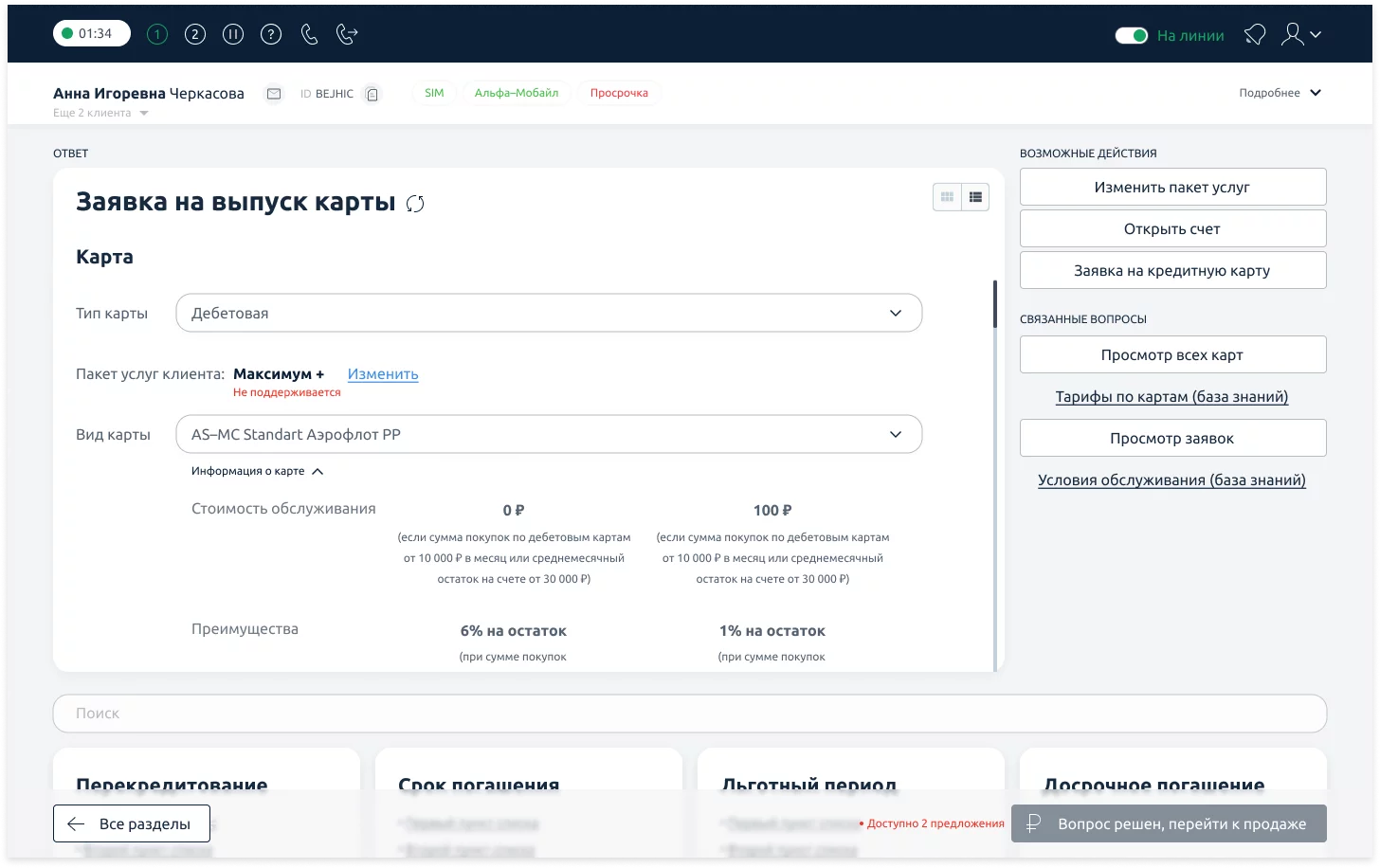Click 'Открыть счет' button
This screenshot has height=868, width=1380.
pos(1172,228)
